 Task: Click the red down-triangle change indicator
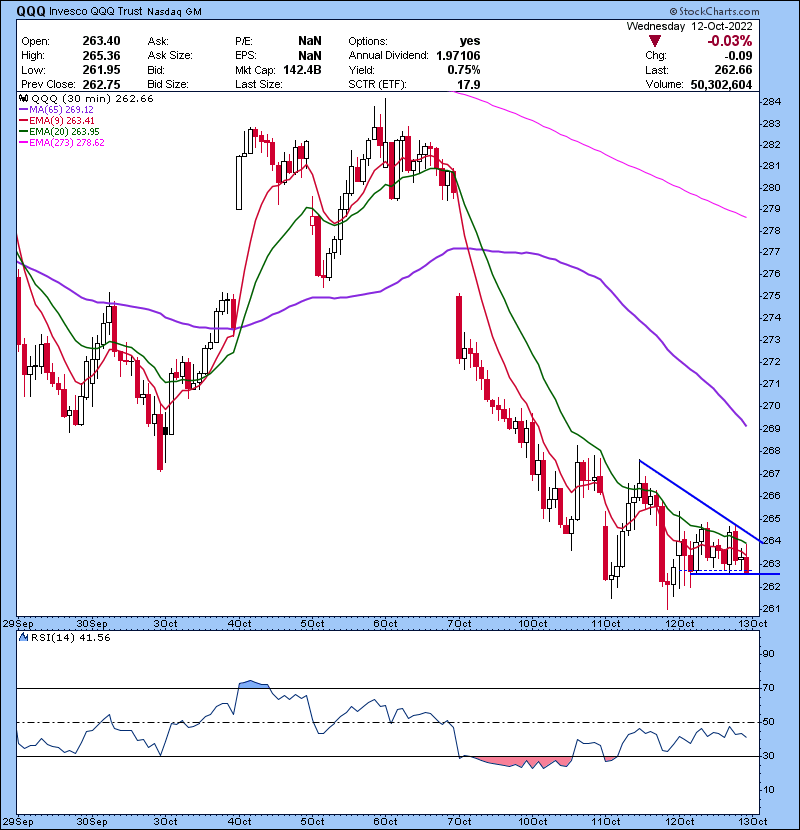[655, 41]
